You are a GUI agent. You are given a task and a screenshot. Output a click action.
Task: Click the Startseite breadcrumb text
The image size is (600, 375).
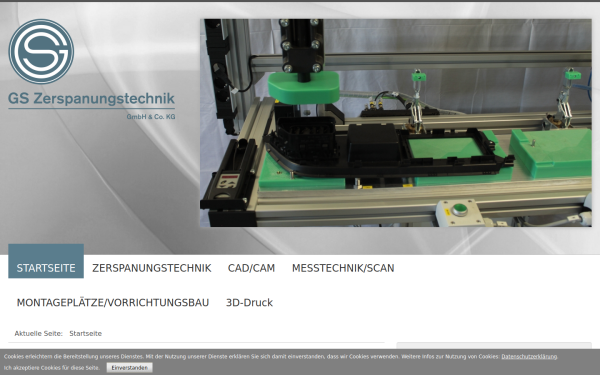click(x=86, y=333)
